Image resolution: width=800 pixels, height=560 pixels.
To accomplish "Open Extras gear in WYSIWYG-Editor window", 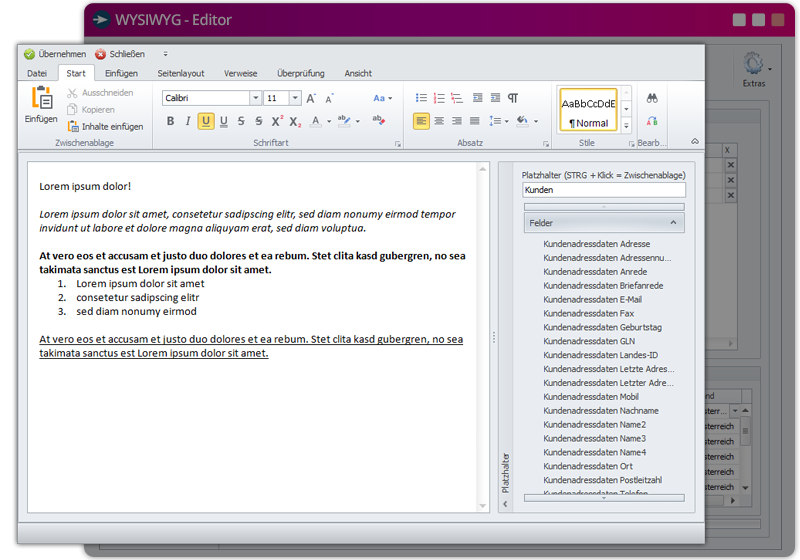I will (754, 69).
